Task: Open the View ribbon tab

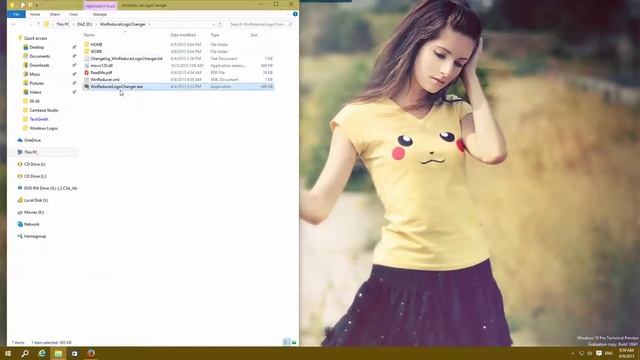Action: click(73, 14)
